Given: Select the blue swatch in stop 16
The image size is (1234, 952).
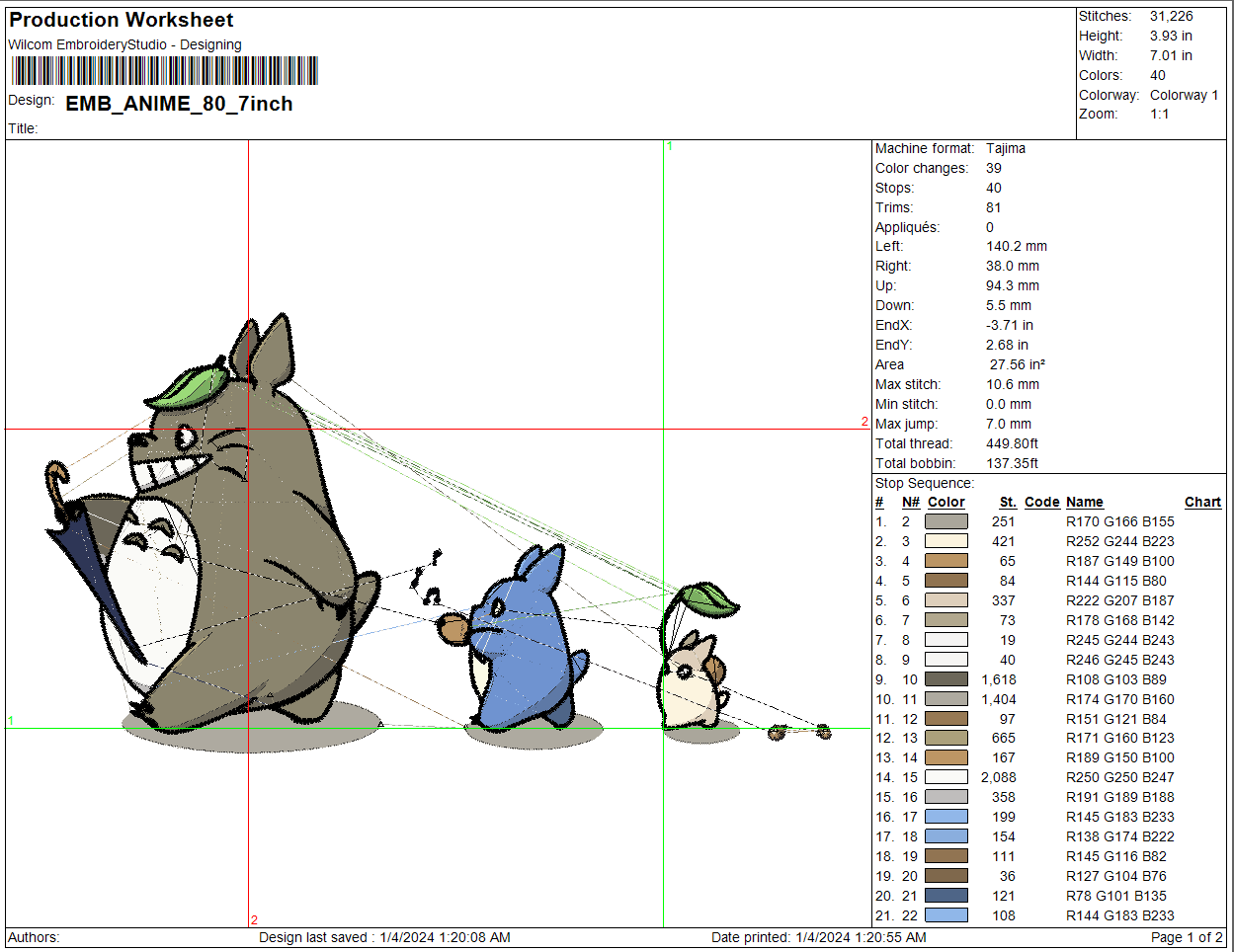Looking at the screenshot, I should tap(946, 817).
